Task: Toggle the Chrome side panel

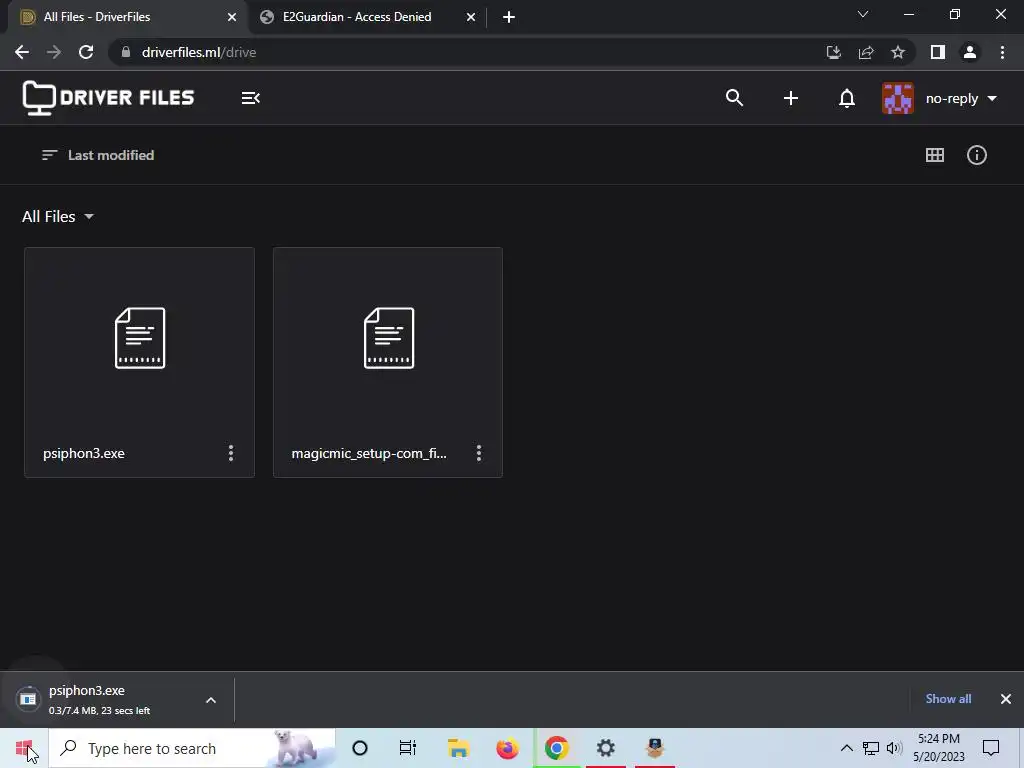Action: [x=938, y=52]
